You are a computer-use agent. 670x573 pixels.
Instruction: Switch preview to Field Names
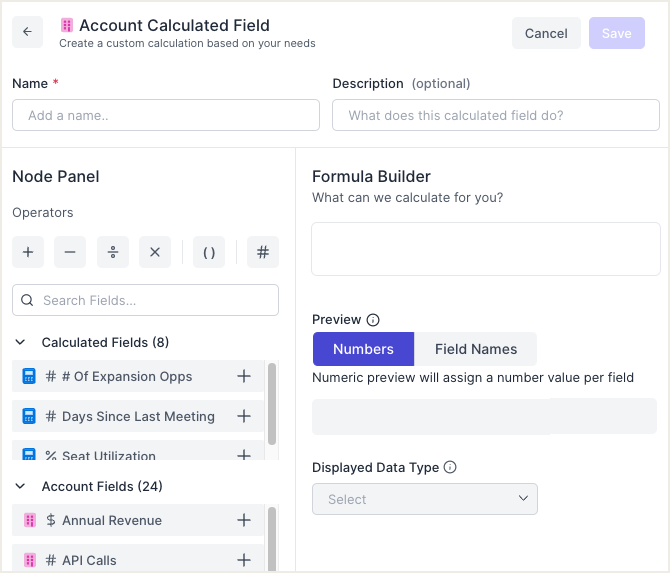[476, 349]
